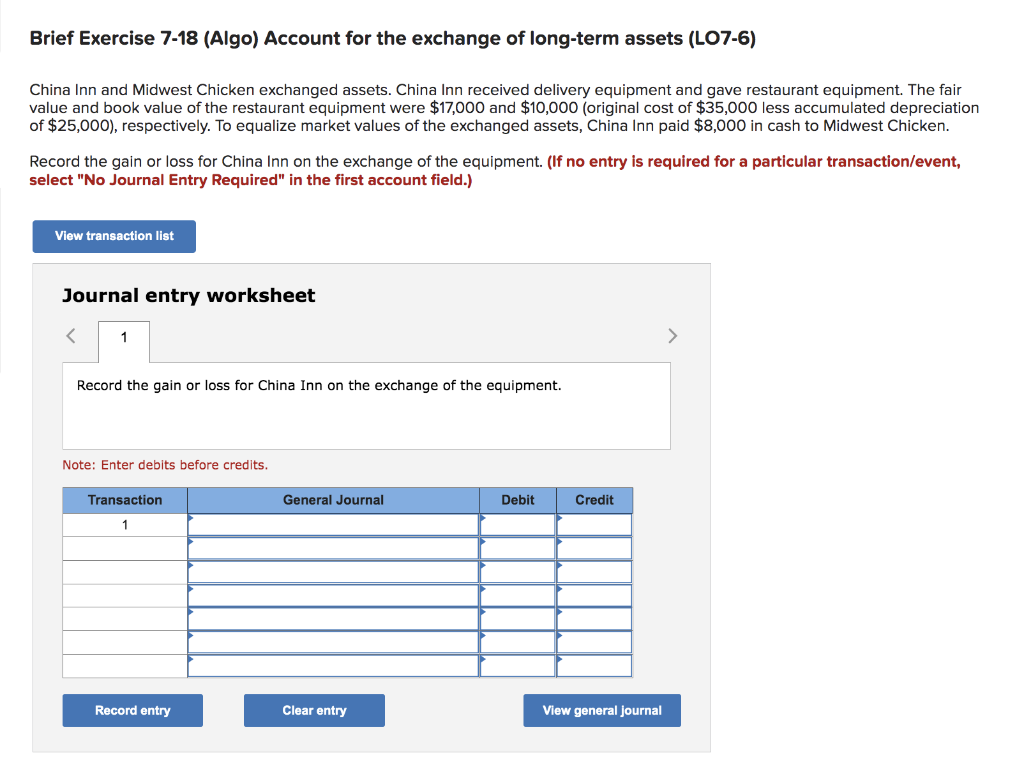Open the general journal via View general journal

pyautogui.click(x=601, y=710)
